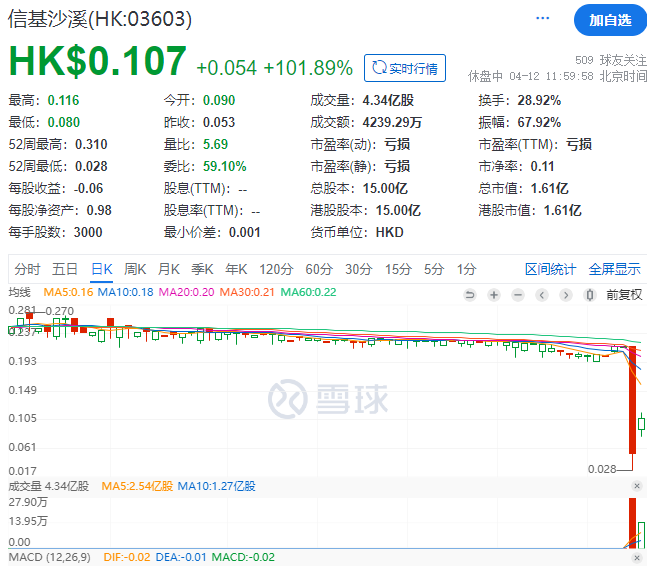Click the candlestick style icon

click(590, 295)
